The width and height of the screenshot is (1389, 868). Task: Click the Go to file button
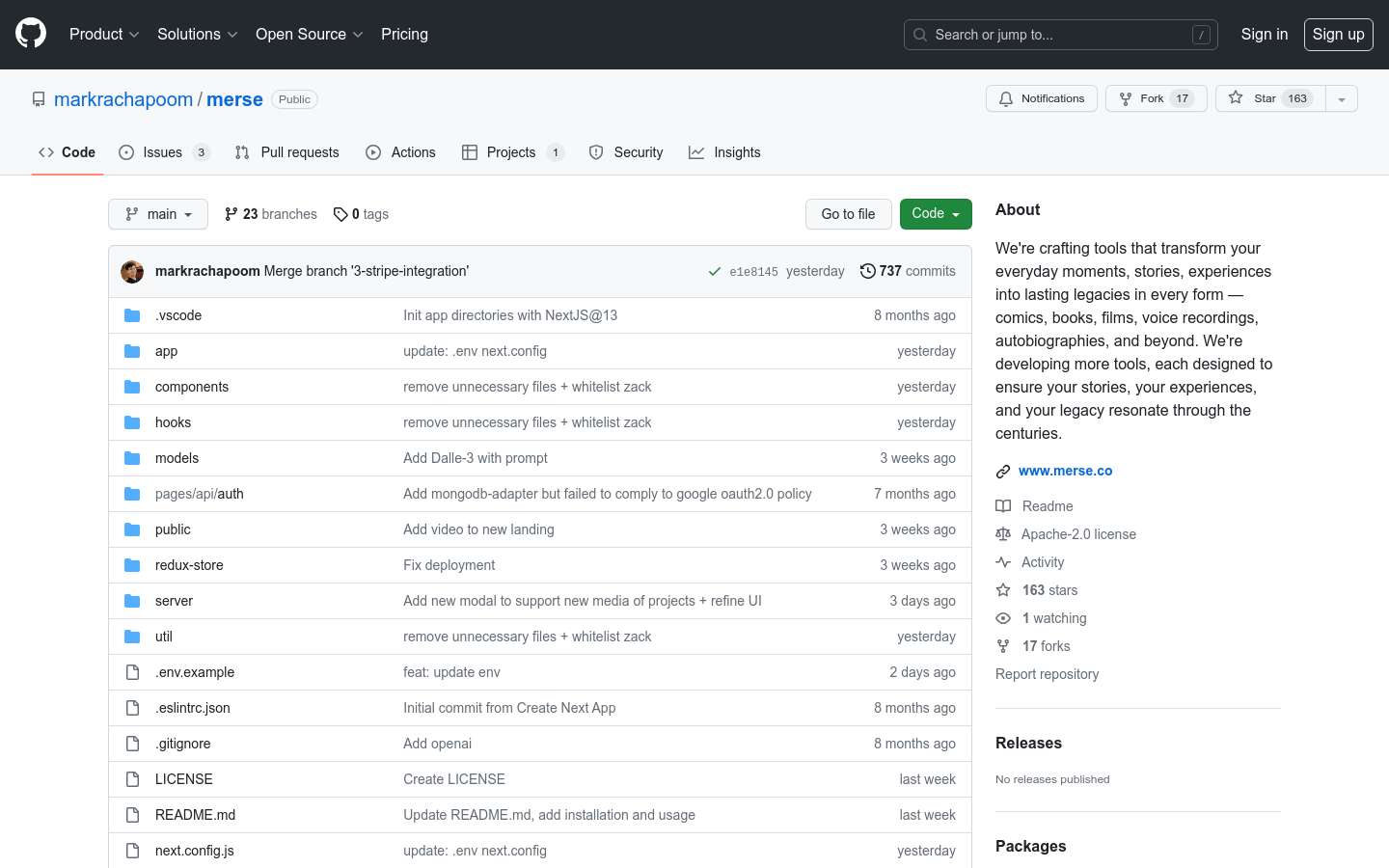pos(848,214)
